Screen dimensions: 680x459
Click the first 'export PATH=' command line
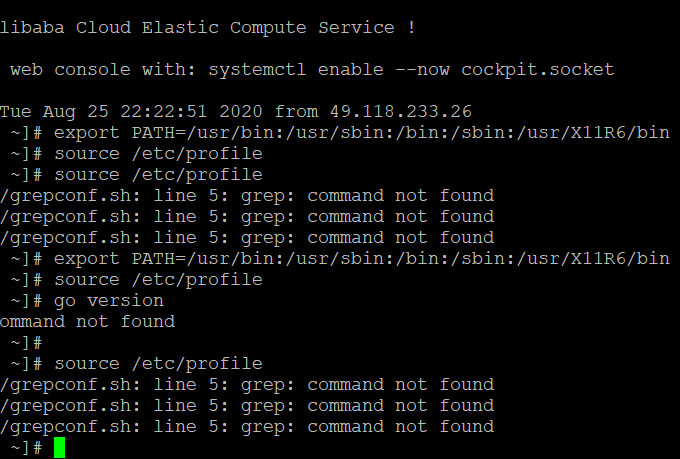340,133
